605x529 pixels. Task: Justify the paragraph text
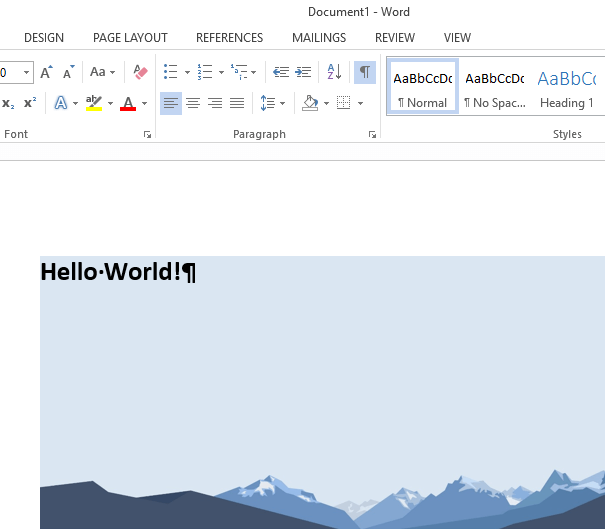click(x=237, y=103)
